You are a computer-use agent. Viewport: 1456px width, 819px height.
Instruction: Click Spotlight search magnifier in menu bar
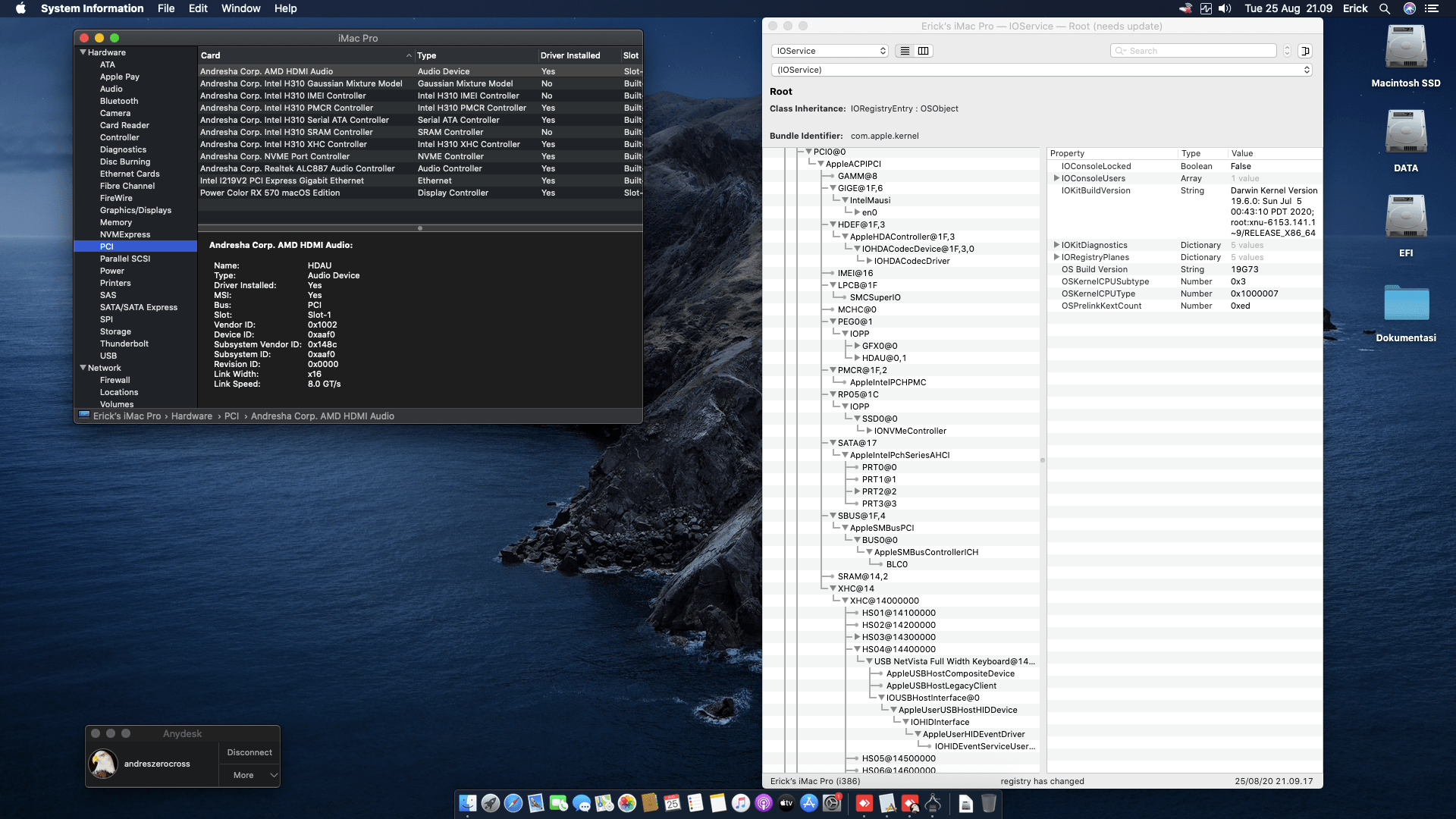point(1385,8)
